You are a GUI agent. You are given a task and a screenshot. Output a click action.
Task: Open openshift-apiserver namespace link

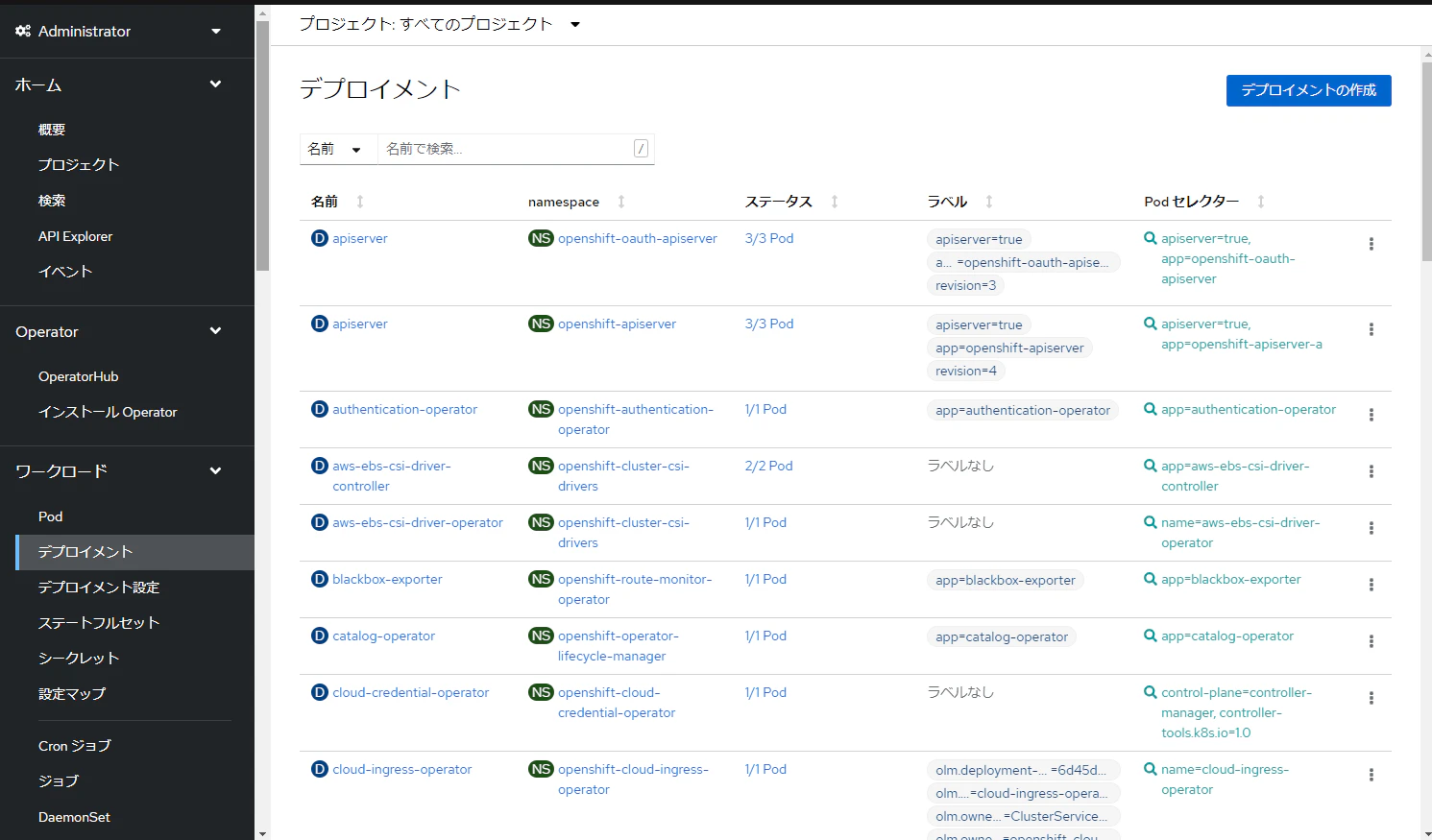[x=617, y=324]
